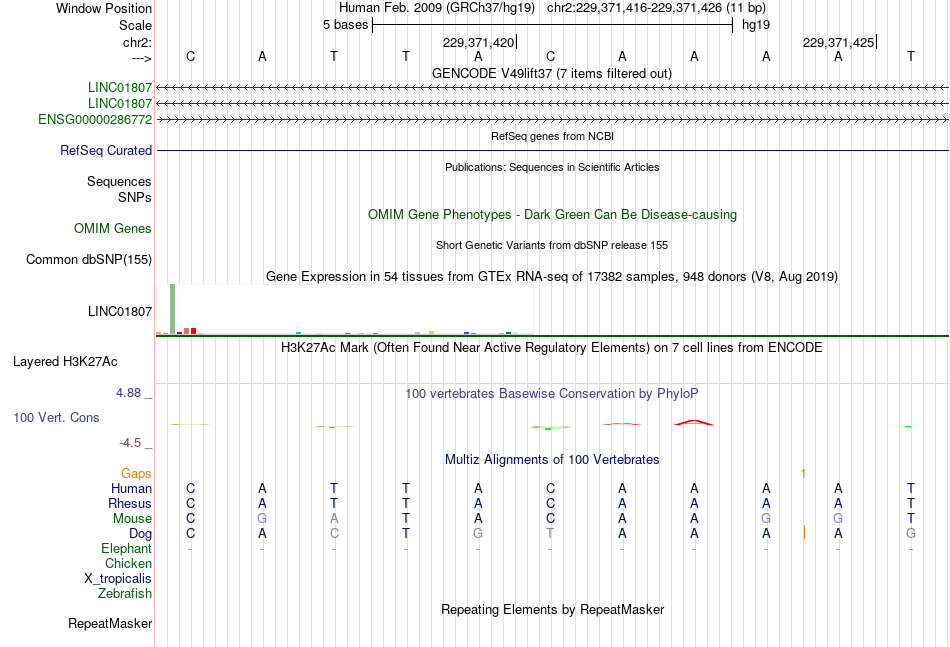Click the orange gap count 1
This screenshot has height=647, width=950.
[803, 474]
